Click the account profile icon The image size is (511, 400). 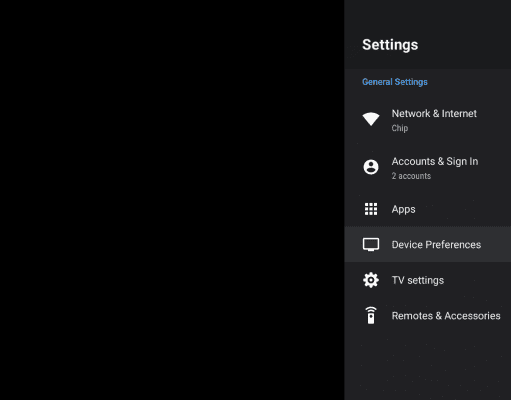pos(371,167)
